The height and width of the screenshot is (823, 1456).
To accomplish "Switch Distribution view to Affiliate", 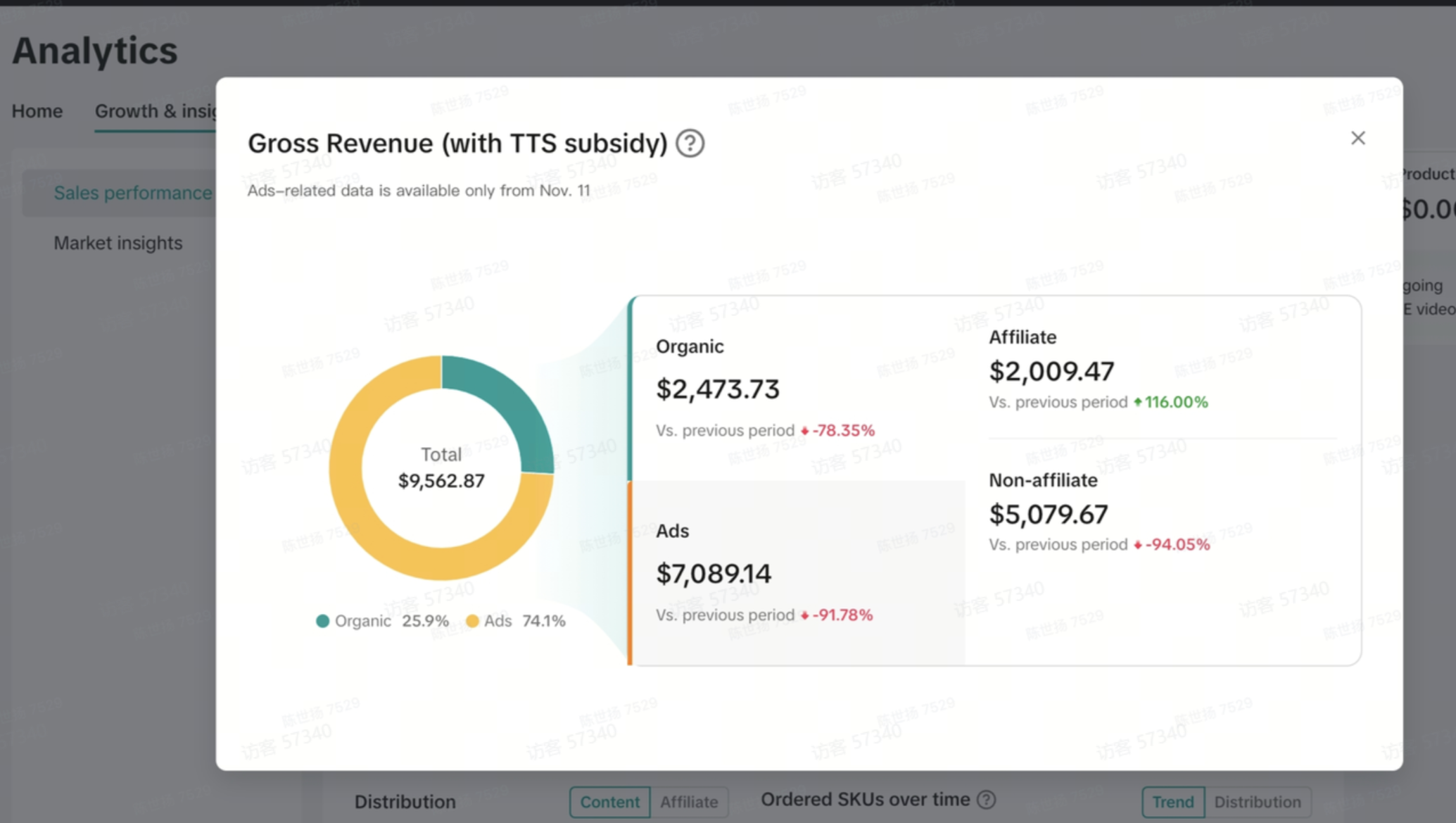I will [689, 802].
